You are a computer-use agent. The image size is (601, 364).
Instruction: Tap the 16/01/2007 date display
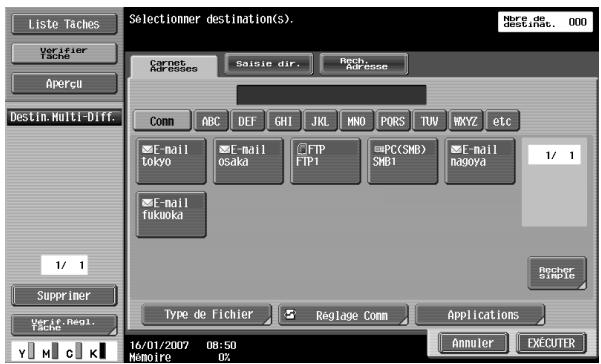159,345
